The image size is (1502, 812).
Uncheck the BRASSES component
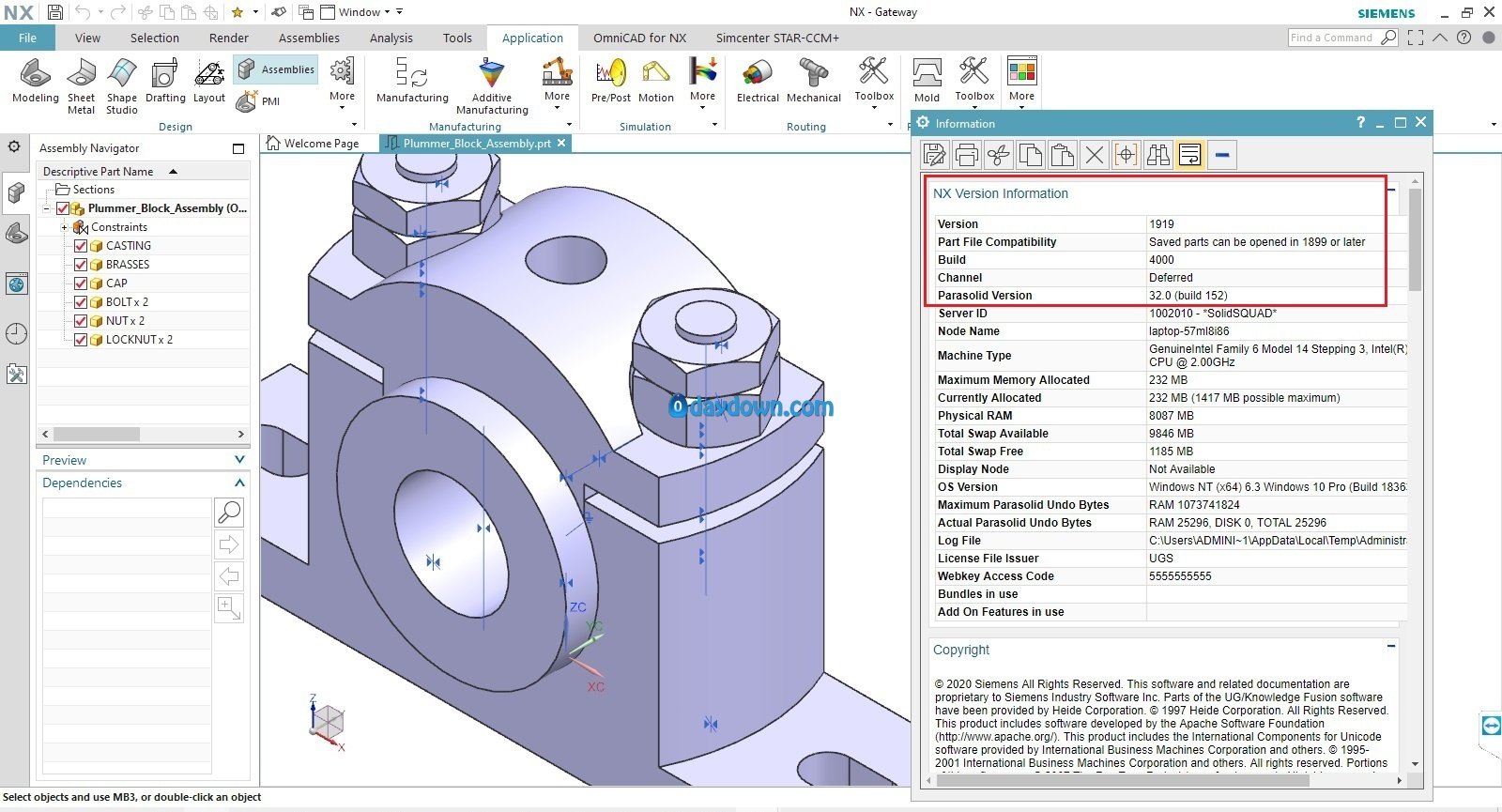[x=81, y=265]
